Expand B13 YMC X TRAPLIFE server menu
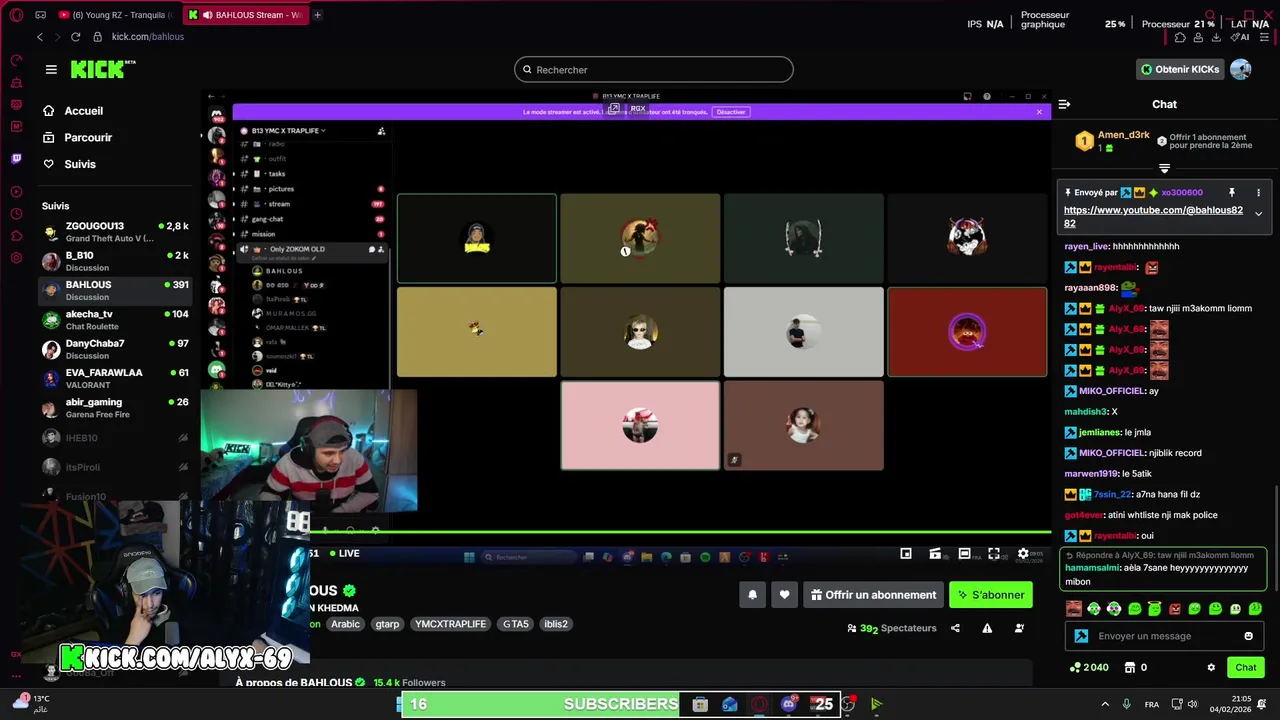This screenshot has width=1280, height=720. pos(288,131)
